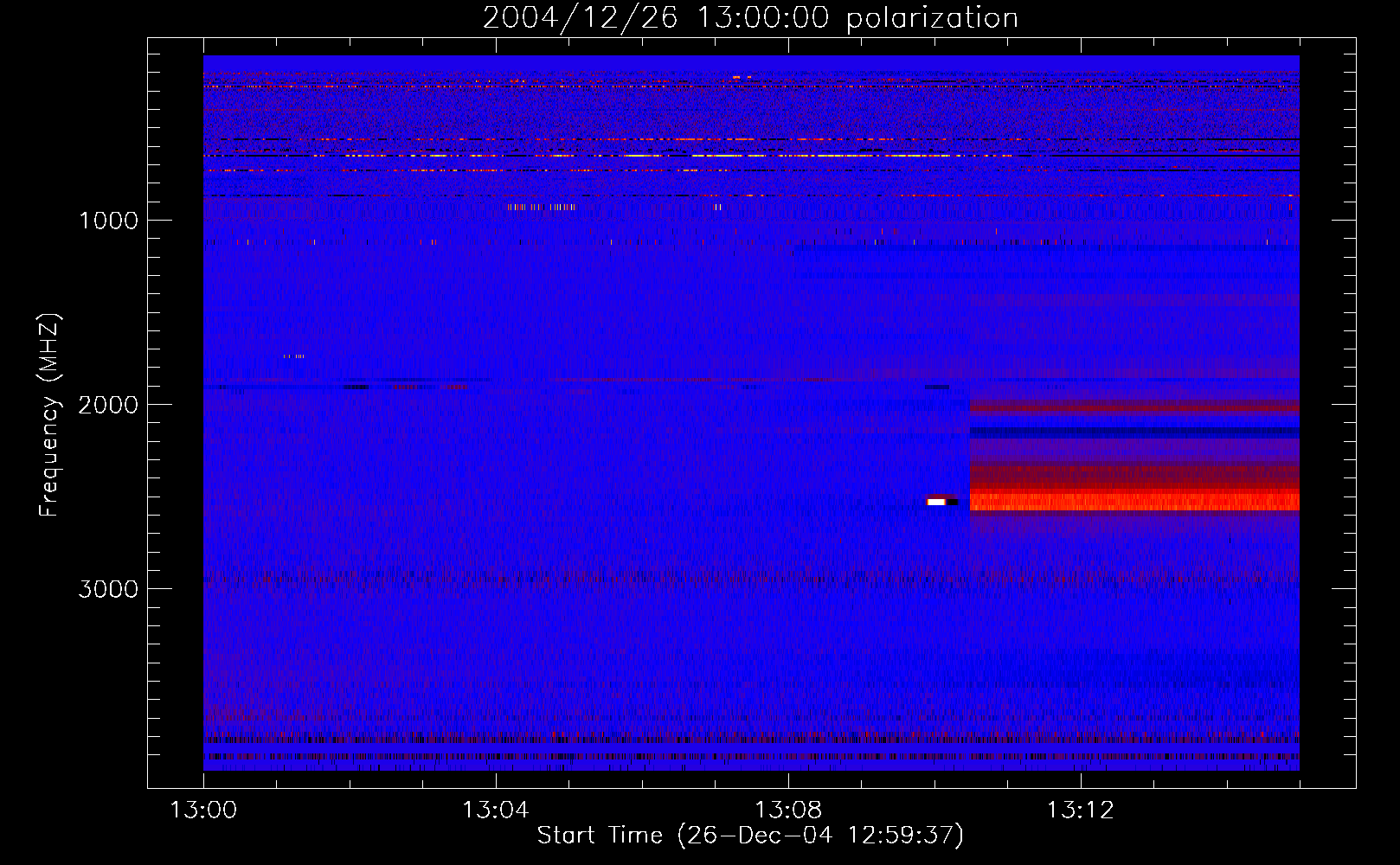Click the dark blue stripe above the red band
Image resolution: width=1400 pixels, height=865 pixels.
pyautogui.click(x=1134, y=432)
